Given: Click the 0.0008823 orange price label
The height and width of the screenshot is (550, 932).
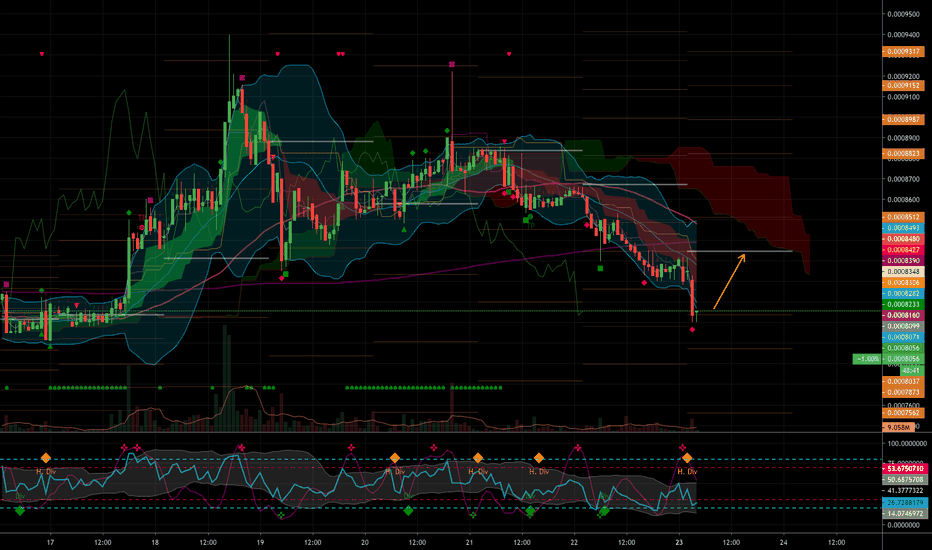Looking at the screenshot, I should click(x=903, y=153).
